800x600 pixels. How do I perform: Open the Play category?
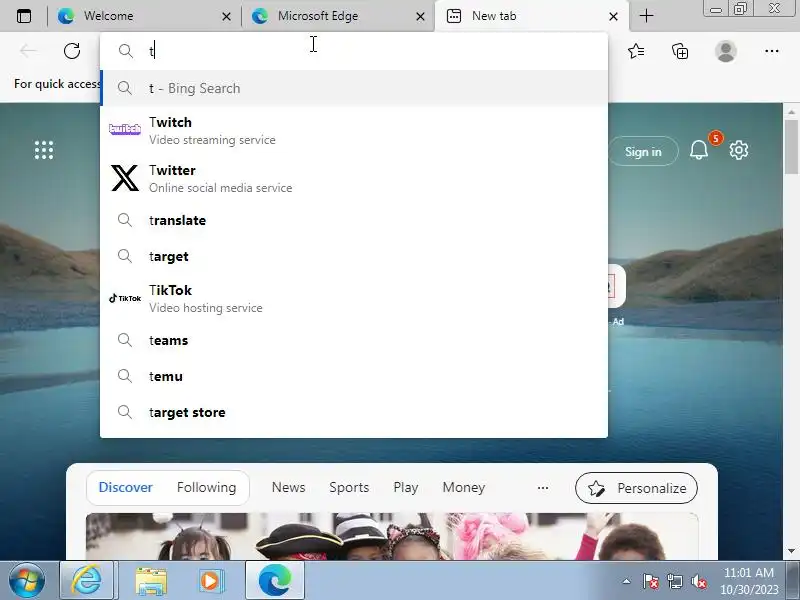[406, 488]
